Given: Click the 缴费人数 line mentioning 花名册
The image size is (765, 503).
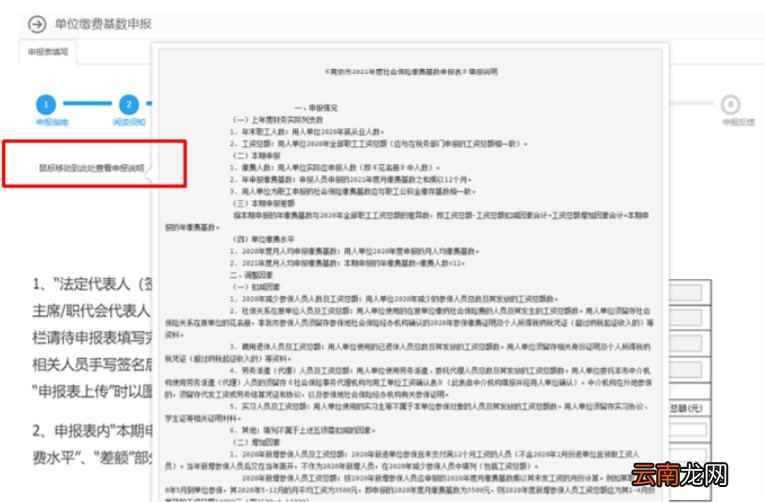Looking at the screenshot, I should point(335,167).
